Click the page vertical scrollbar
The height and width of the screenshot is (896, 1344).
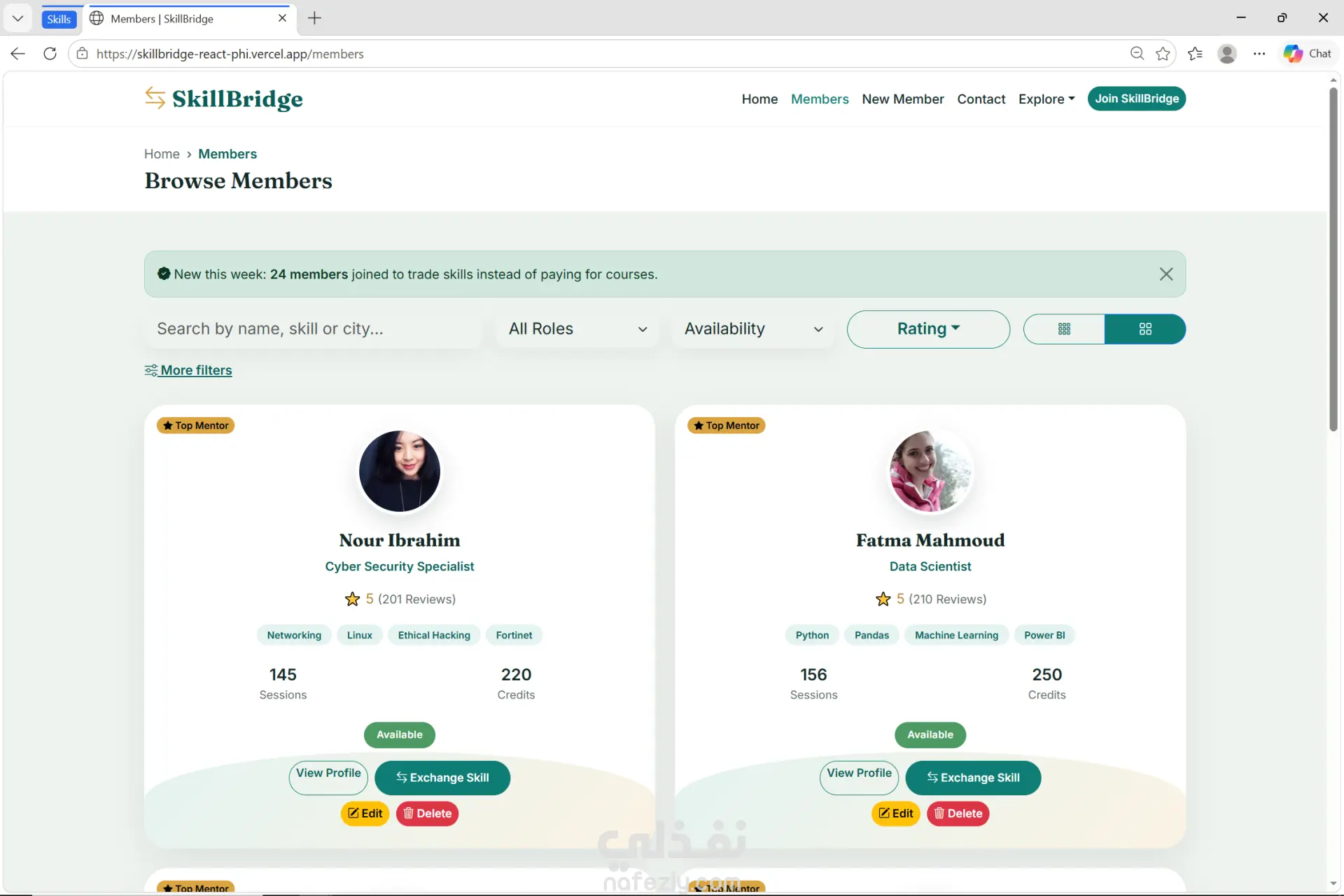(x=1333, y=259)
